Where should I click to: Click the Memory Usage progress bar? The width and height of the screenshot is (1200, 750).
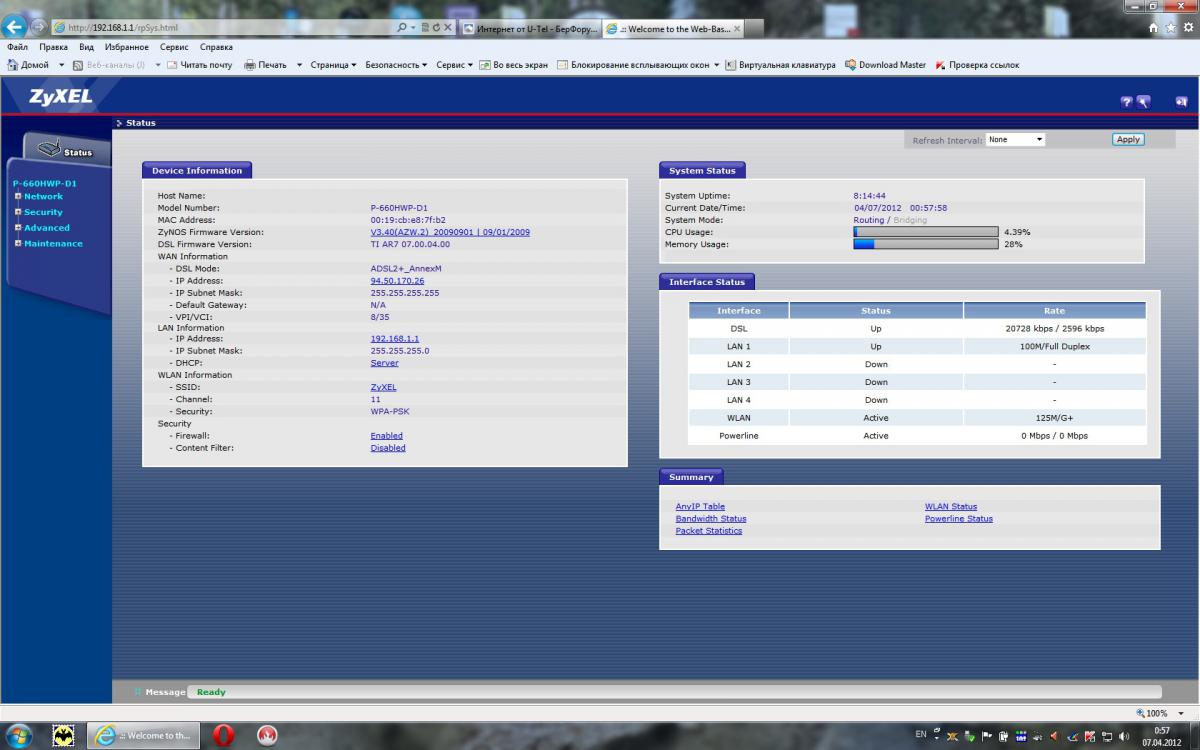925,244
